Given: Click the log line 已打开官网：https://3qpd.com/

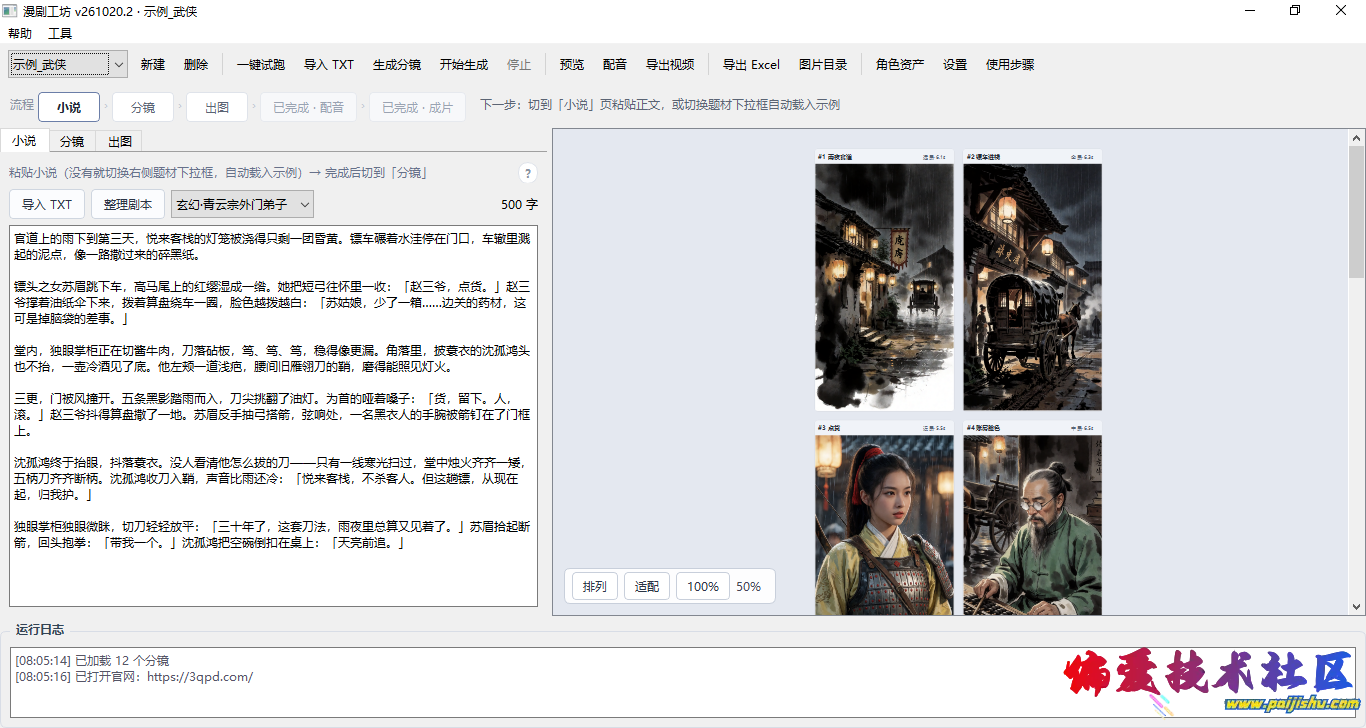Looking at the screenshot, I should (134, 677).
